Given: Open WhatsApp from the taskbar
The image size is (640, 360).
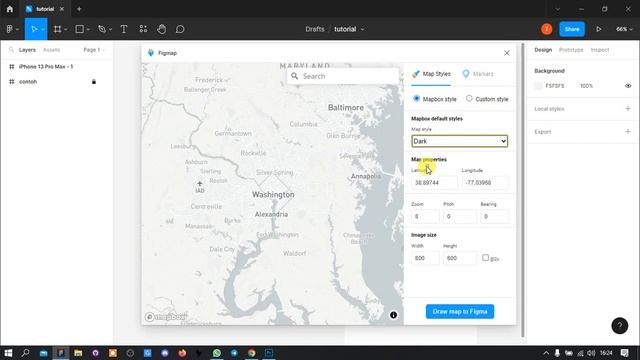Looking at the screenshot, I should (217, 353).
